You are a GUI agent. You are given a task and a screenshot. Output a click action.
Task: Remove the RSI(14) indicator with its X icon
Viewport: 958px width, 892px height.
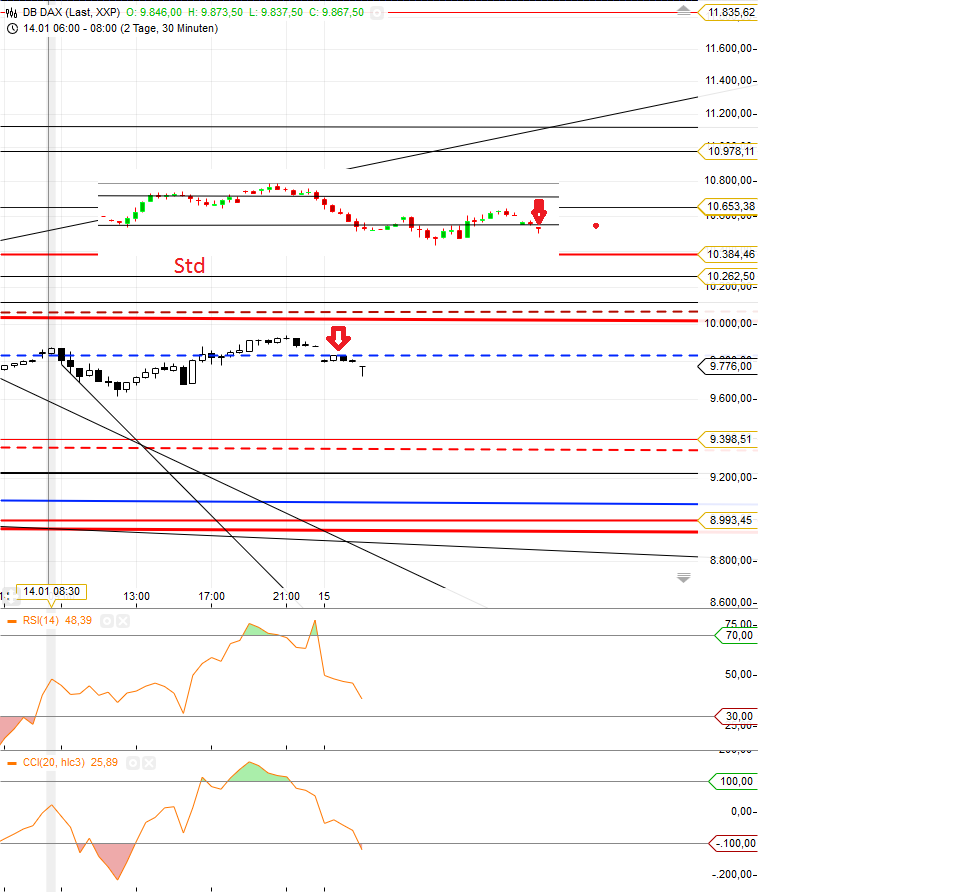122,620
